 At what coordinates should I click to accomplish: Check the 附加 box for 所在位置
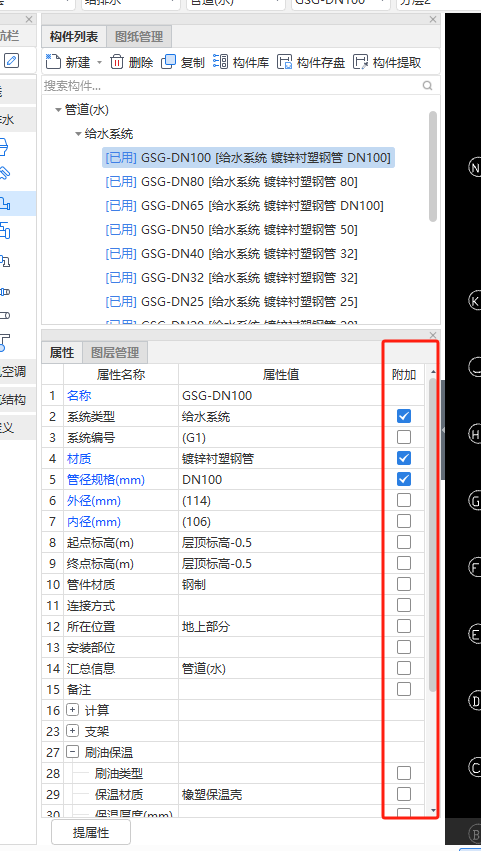[x=403, y=626]
